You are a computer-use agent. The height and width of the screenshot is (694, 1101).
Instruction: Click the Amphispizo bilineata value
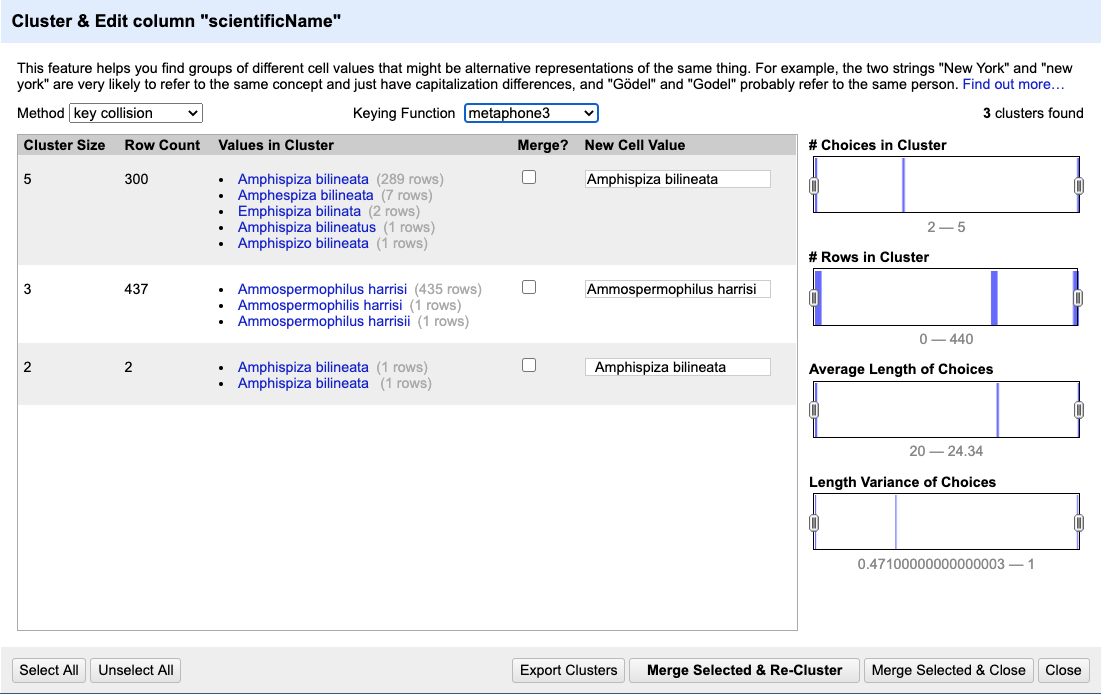tap(302, 243)
